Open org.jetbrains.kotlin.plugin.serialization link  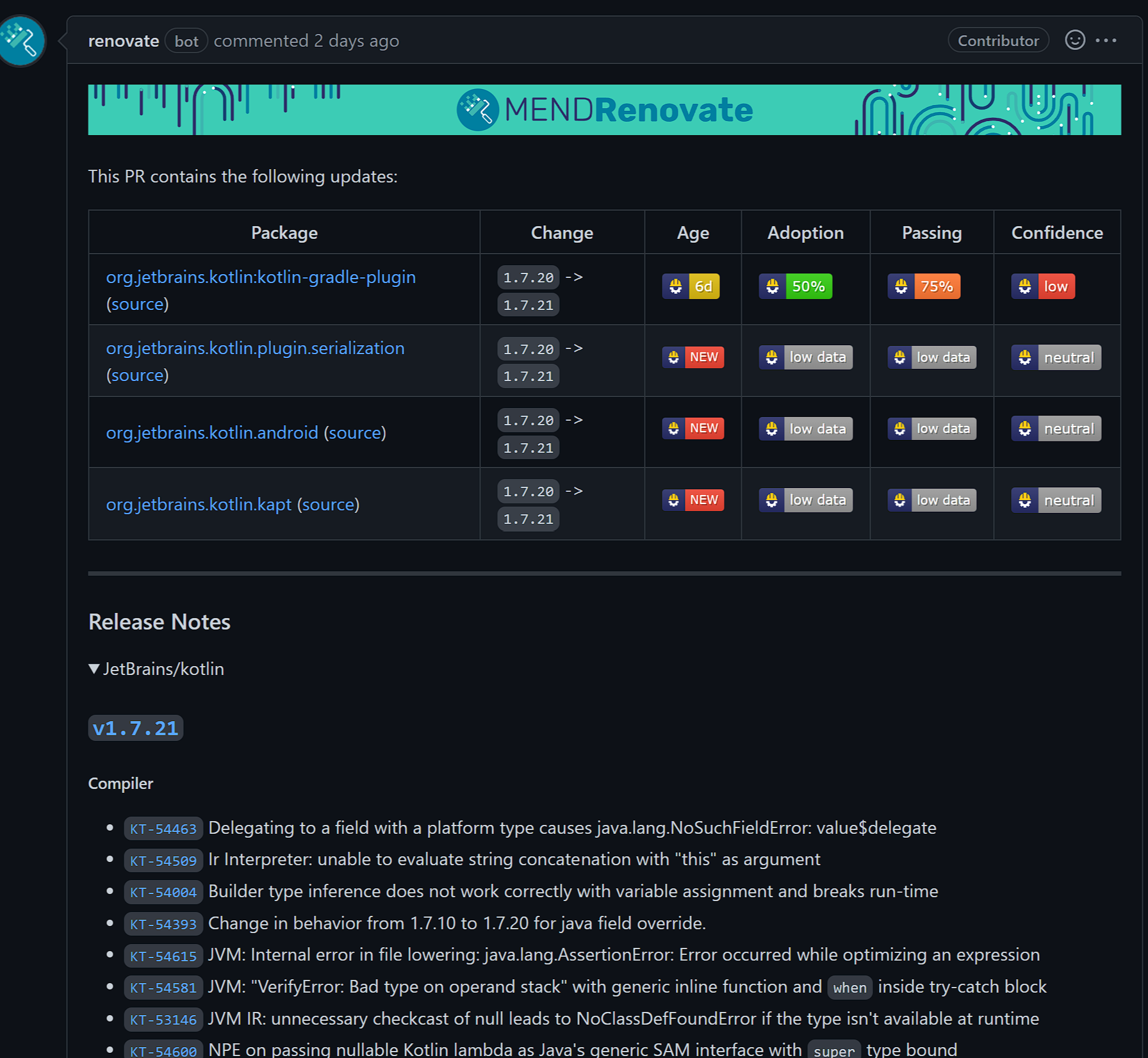tap(255, 348)
